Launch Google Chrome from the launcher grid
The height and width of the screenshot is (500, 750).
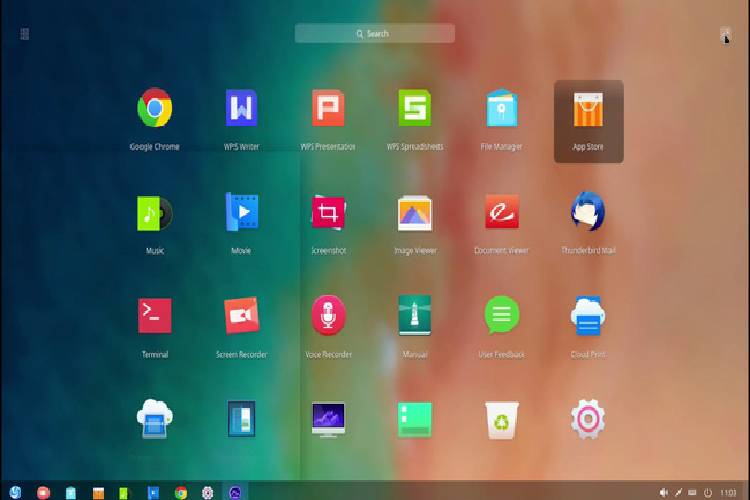tap(154, 108)
